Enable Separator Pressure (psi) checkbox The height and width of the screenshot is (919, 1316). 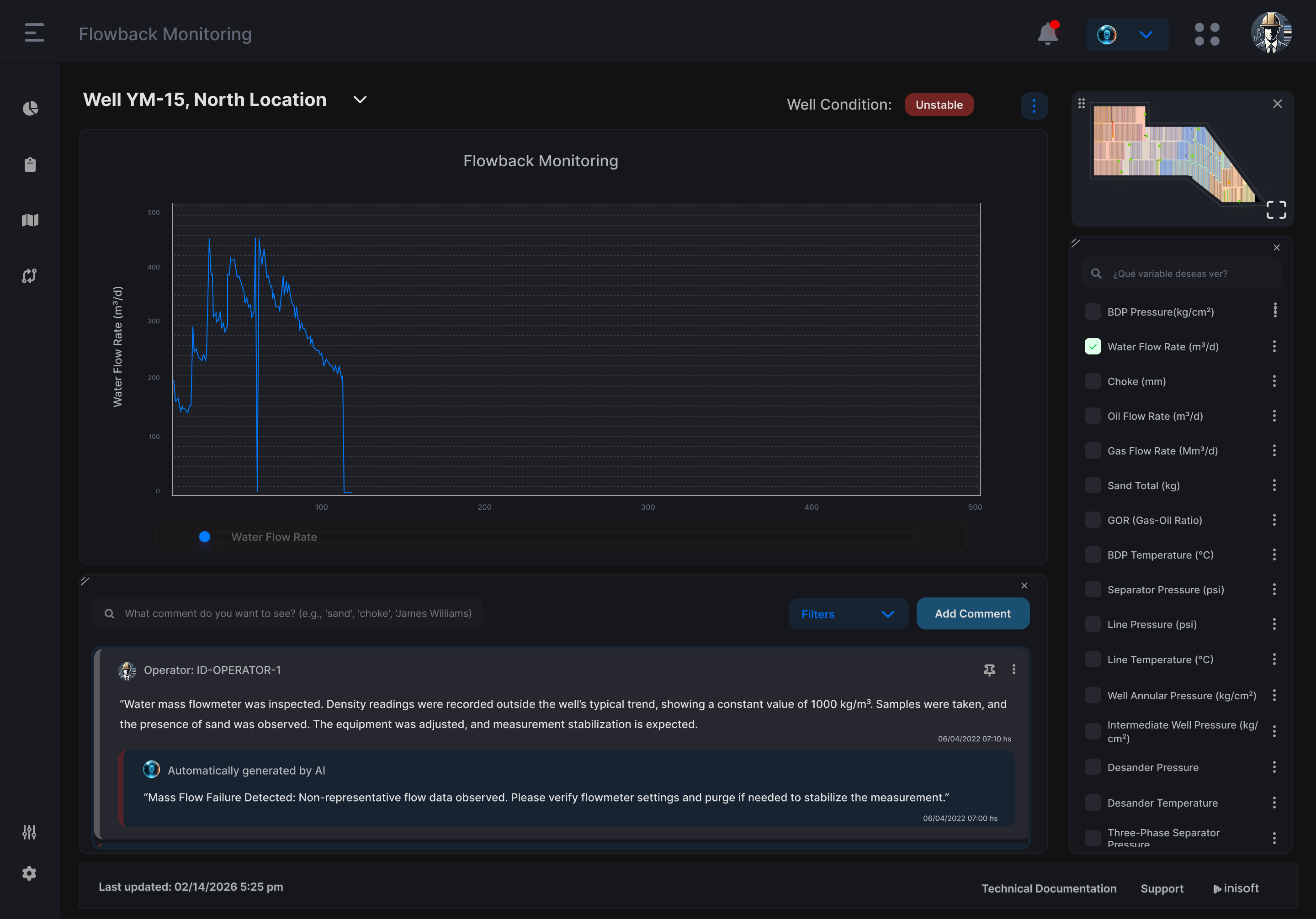1093,589
